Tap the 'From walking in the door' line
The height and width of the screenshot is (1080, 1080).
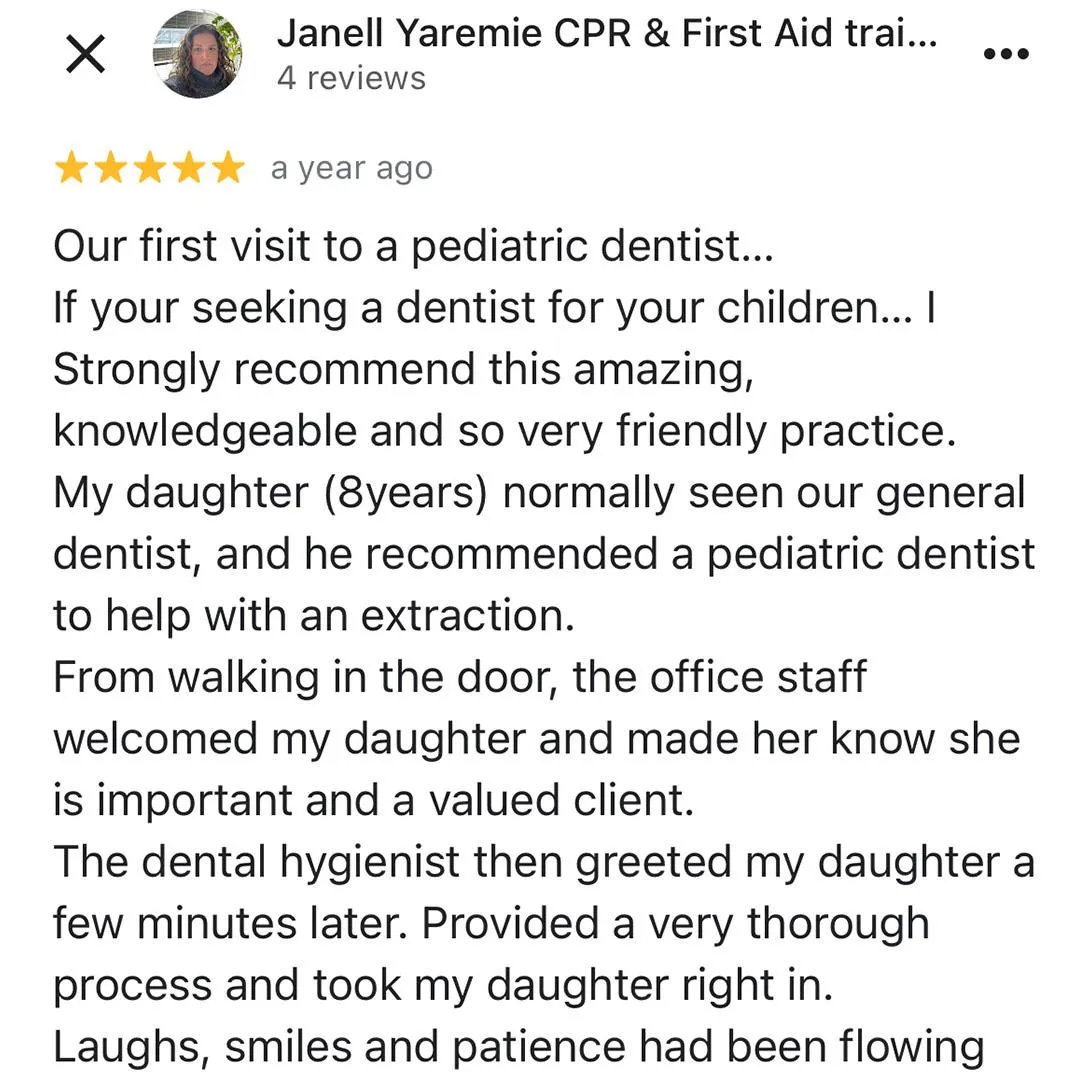[459, 678]
